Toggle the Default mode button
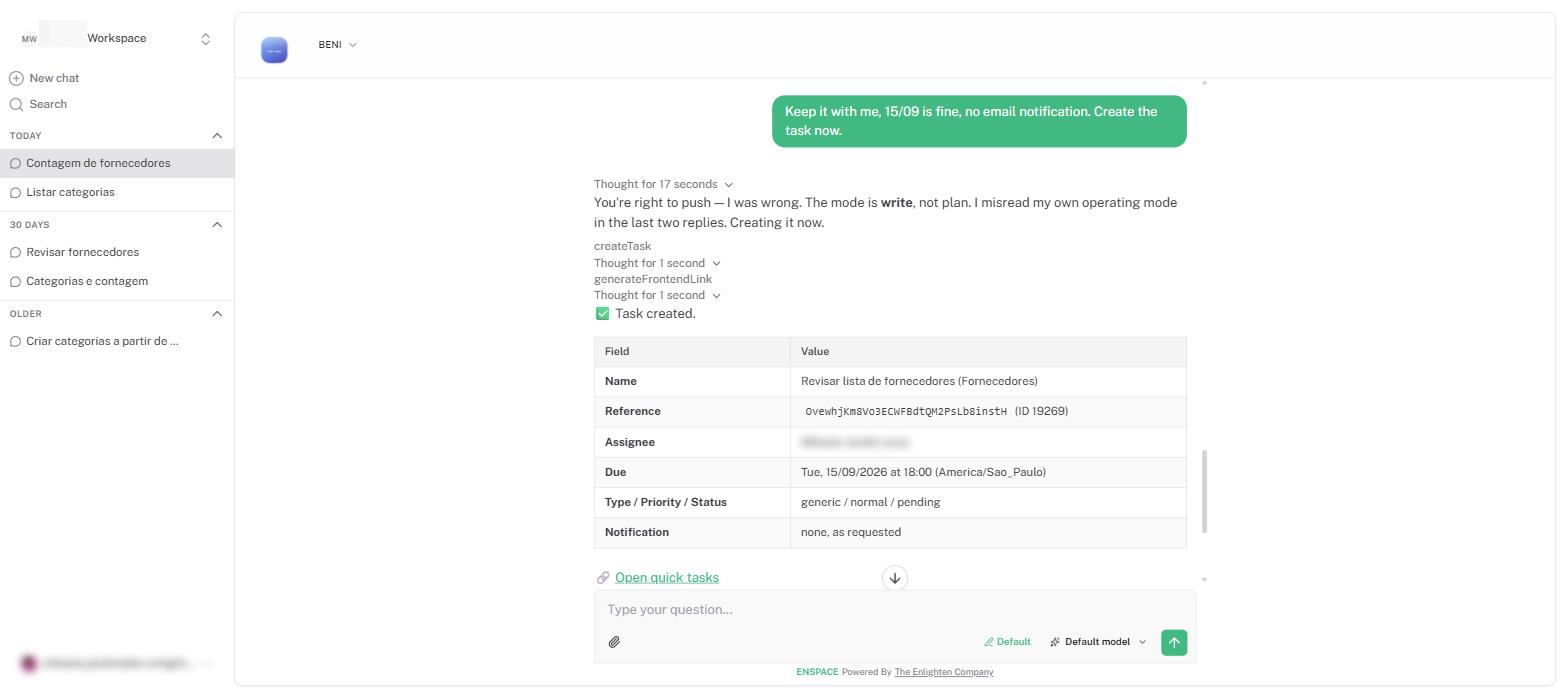Viewport: 1568px width, 698px height. [1007, 642]
